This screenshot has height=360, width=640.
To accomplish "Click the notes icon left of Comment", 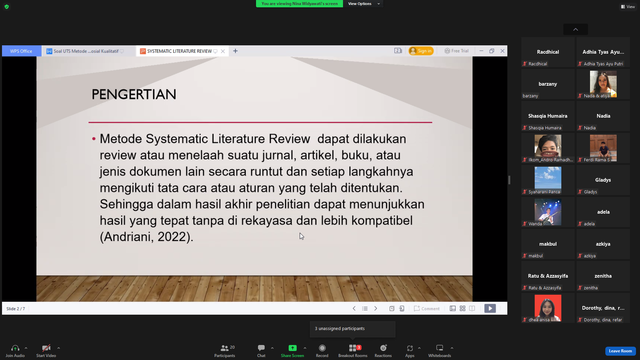I will 402,309.
